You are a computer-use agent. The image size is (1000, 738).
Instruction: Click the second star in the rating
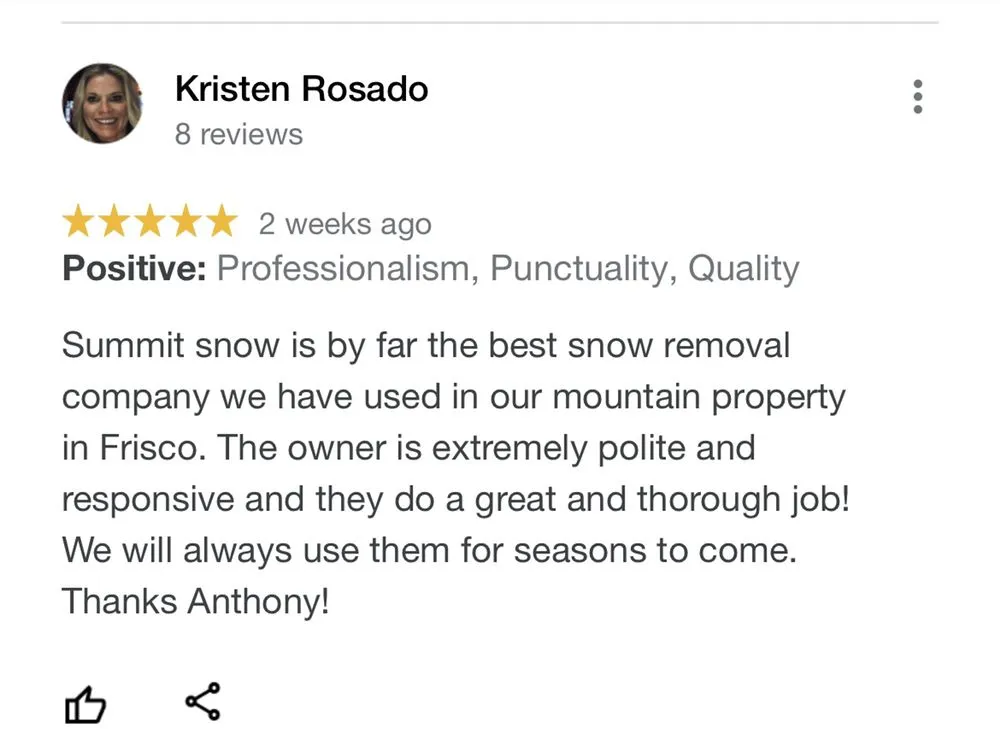[114, 220]
